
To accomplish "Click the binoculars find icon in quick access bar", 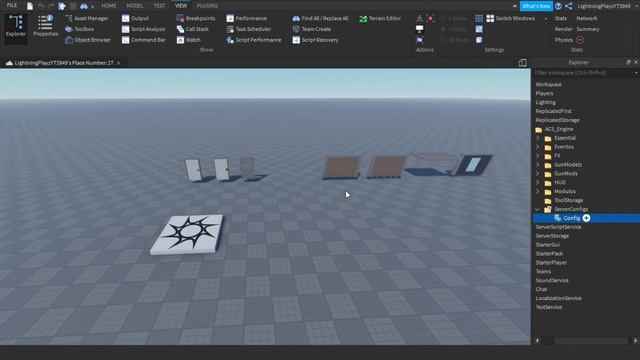I will point(84,6).
